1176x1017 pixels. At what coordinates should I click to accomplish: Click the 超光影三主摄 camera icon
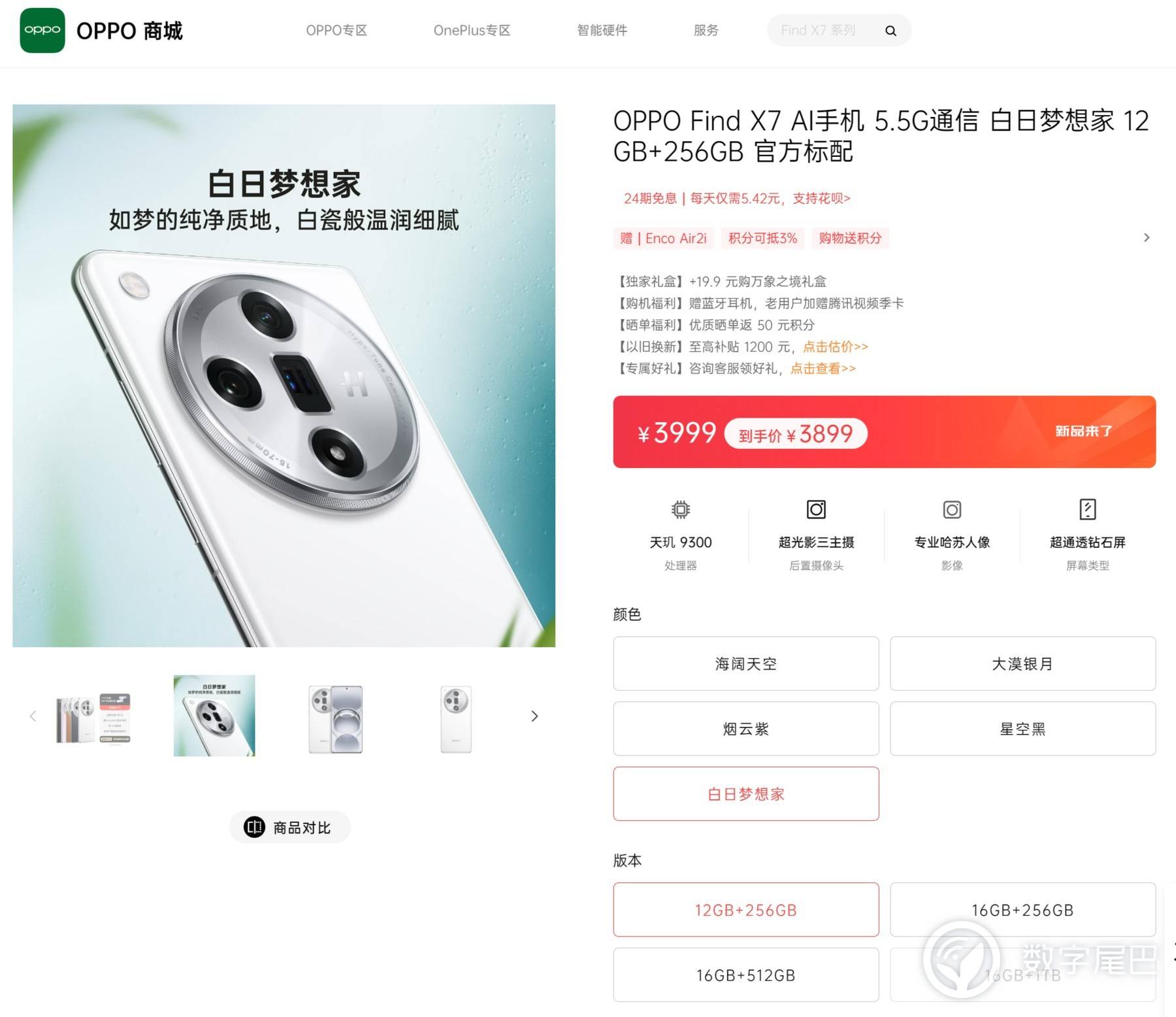816,509
